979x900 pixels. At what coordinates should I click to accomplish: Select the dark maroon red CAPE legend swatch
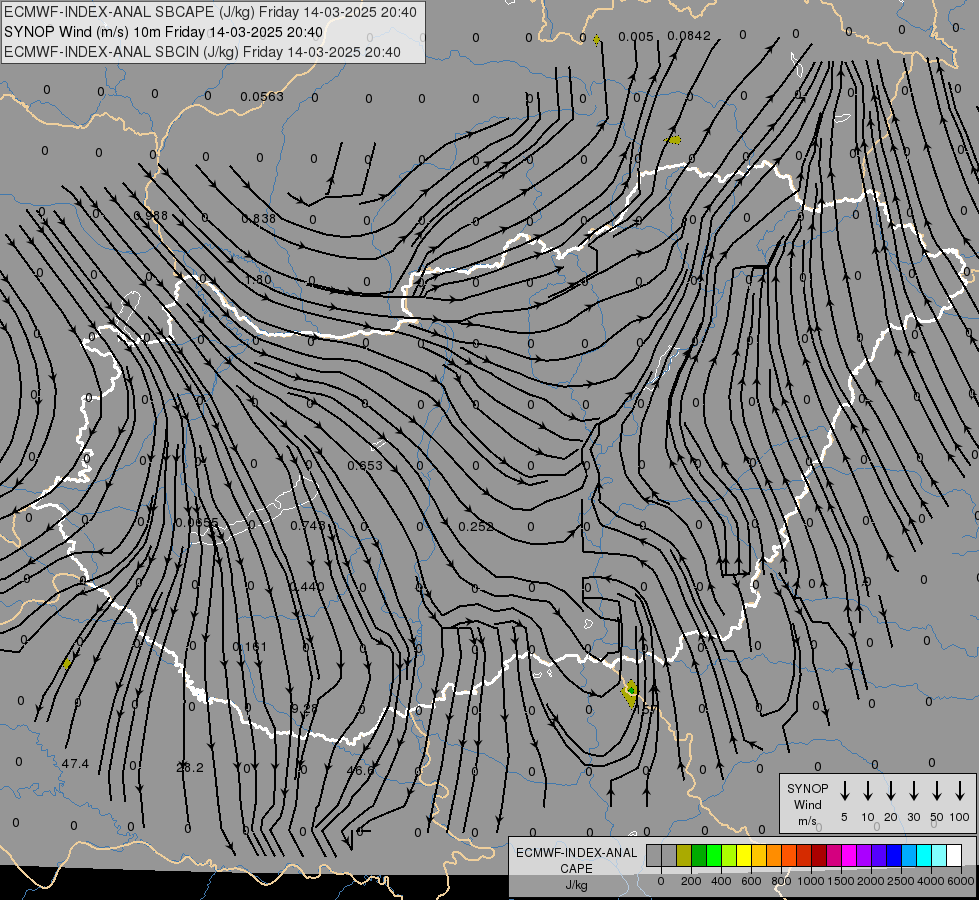point(820,855)
